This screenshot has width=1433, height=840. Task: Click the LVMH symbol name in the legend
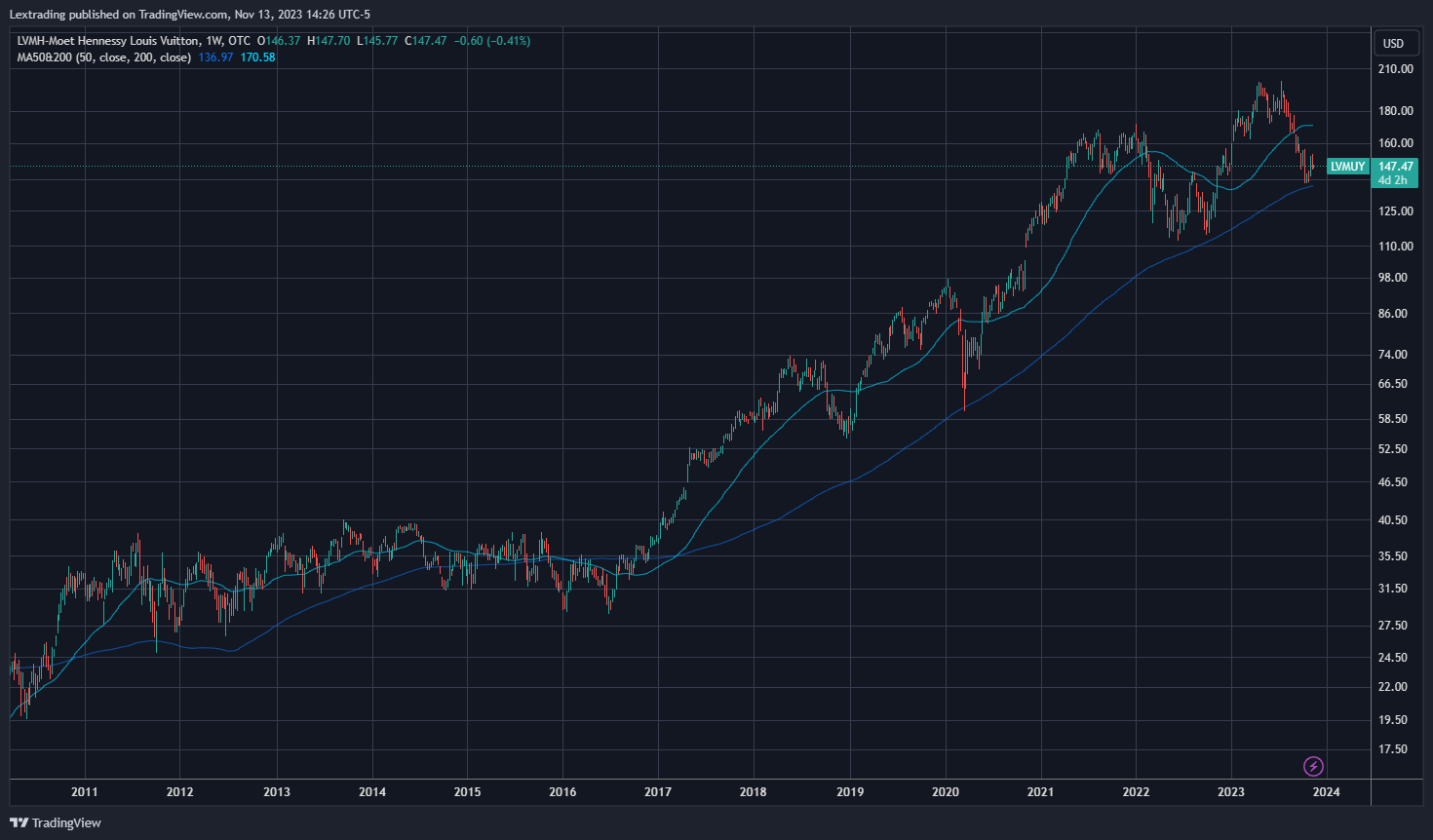coord(106,41)
